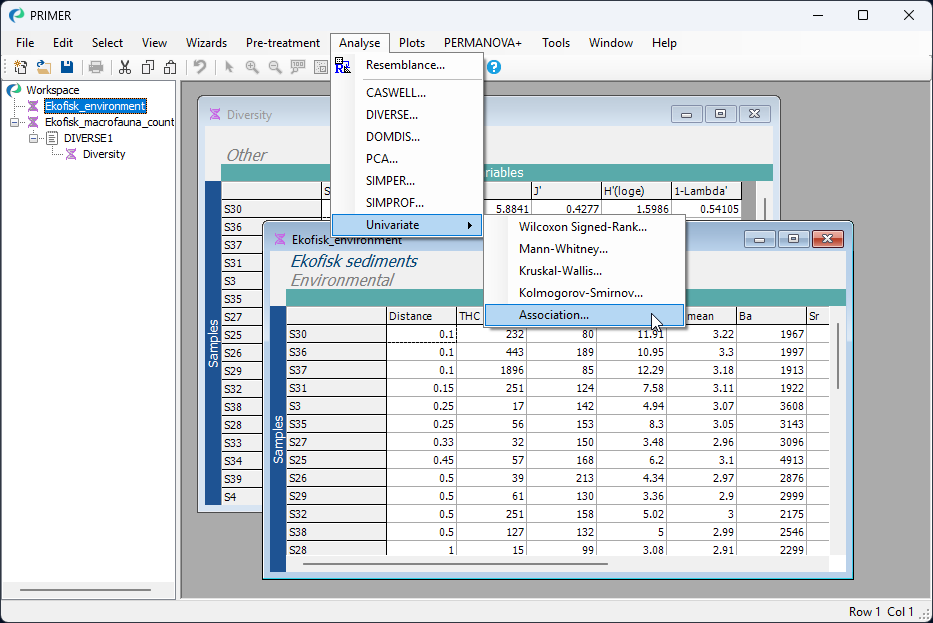The height and width of the screenshot is (623, 933).
Task: Print using the printer toolbar icon
Action: tap(95, 66)
